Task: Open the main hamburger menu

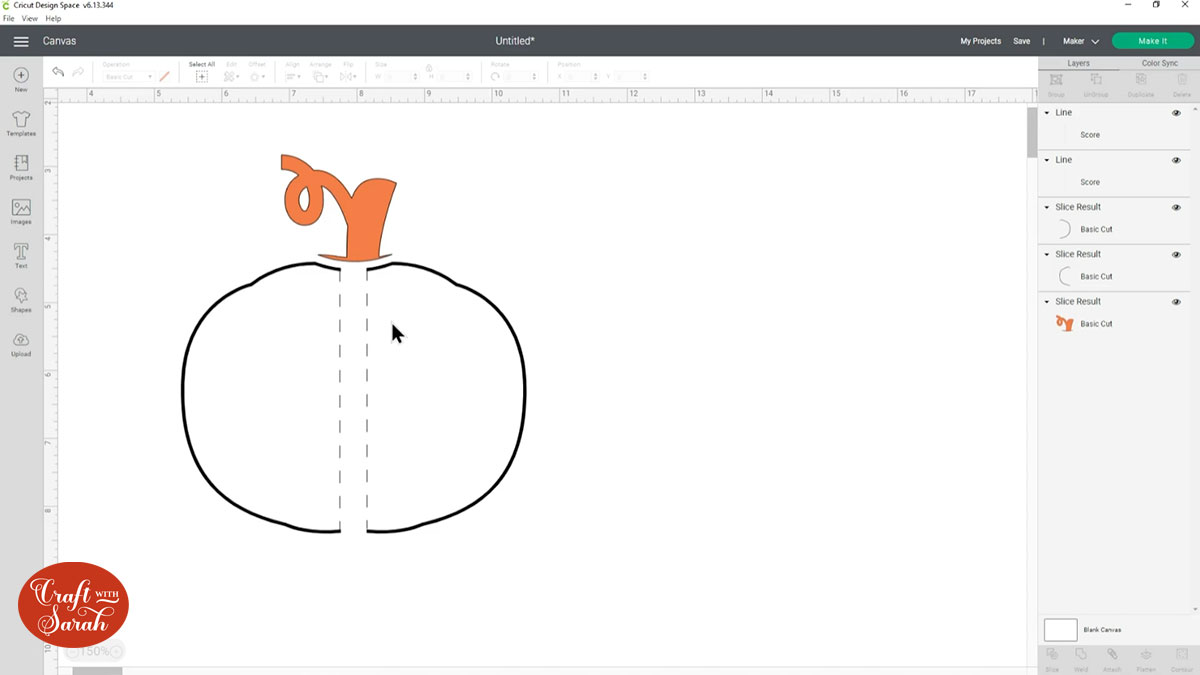Action: point(21,41)
